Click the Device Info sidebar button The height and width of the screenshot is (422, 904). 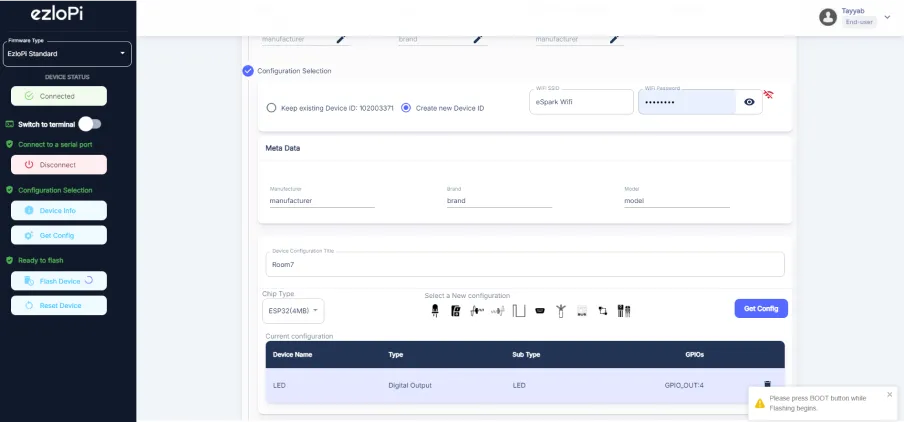pos(58,210)
